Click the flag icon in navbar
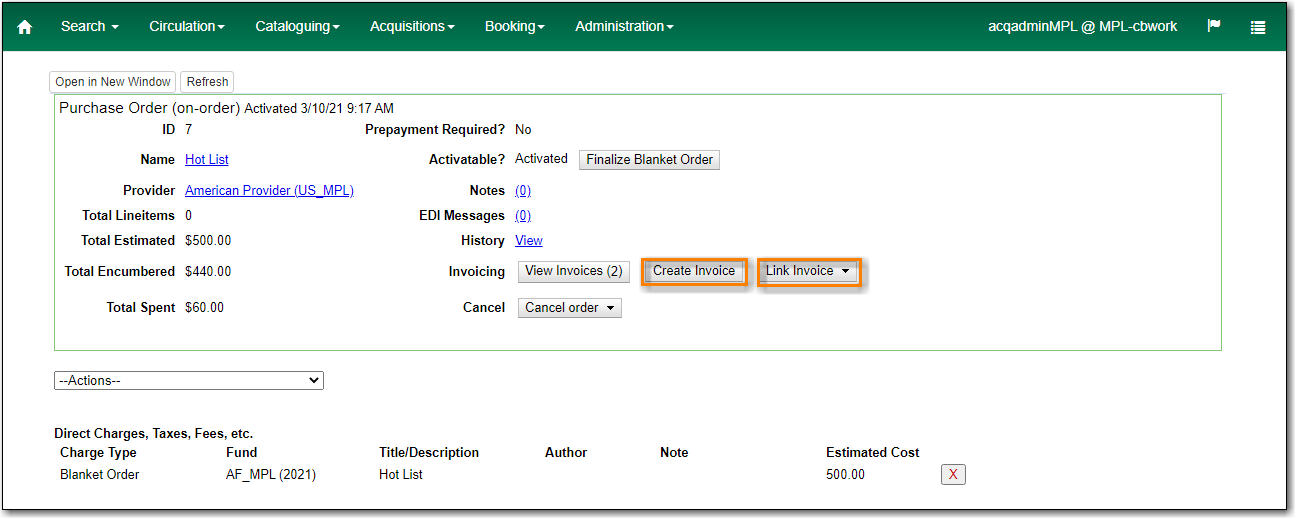Viewport: 1295px width, 518px height. pos(1214,26)
